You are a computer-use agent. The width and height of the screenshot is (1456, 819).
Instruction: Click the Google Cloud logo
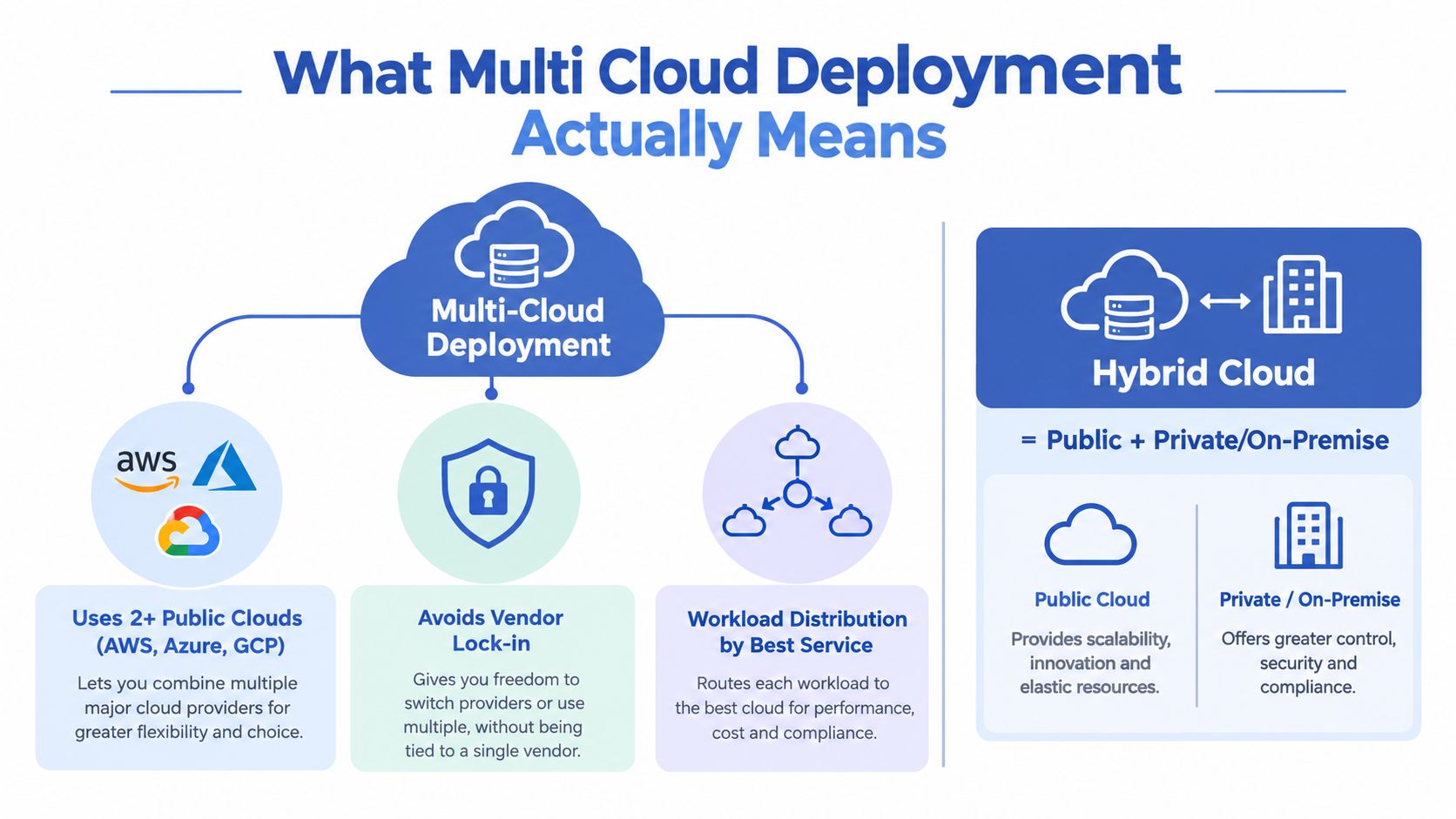click(188, 530)
